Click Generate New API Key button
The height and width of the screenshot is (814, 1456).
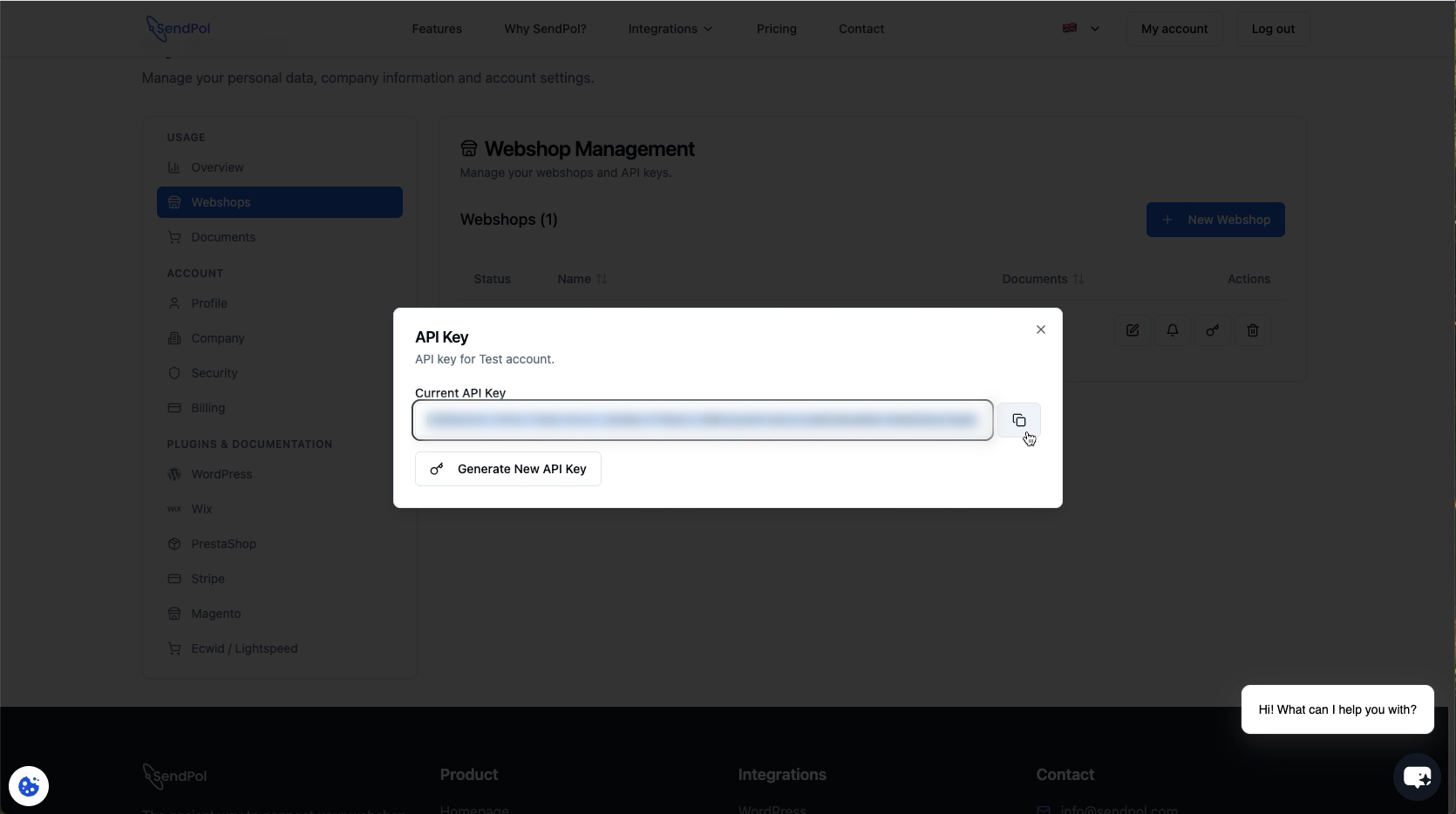coord(507,469)
